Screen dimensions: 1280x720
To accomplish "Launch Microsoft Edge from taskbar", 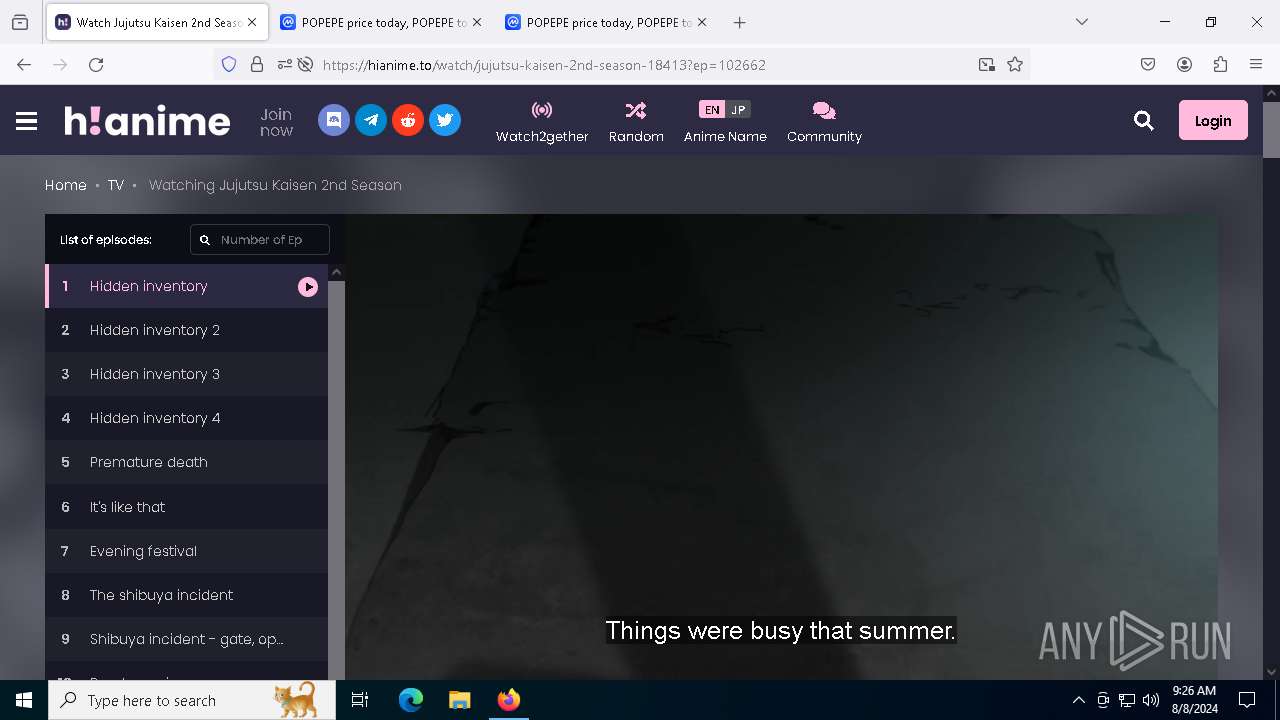I will (x=411, y=700).
